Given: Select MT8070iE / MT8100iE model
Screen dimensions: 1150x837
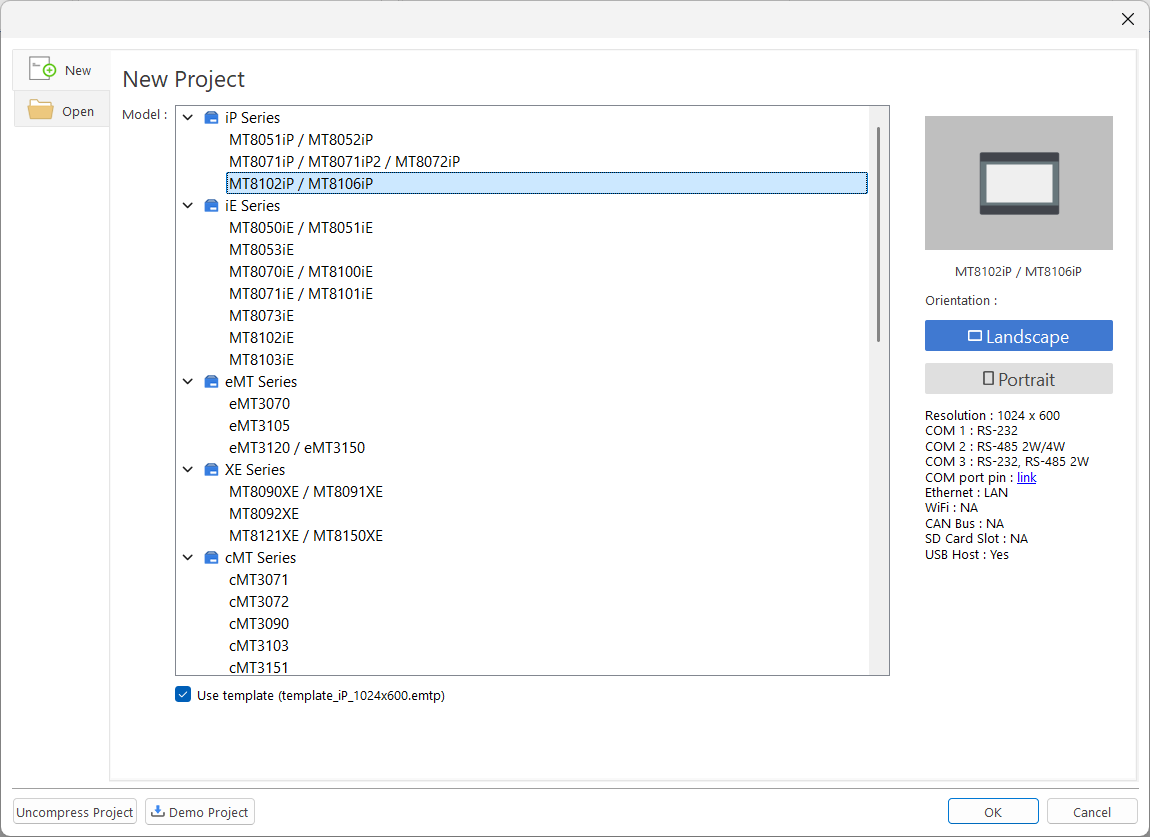Looking at the screenshot, I should (301, 271).
